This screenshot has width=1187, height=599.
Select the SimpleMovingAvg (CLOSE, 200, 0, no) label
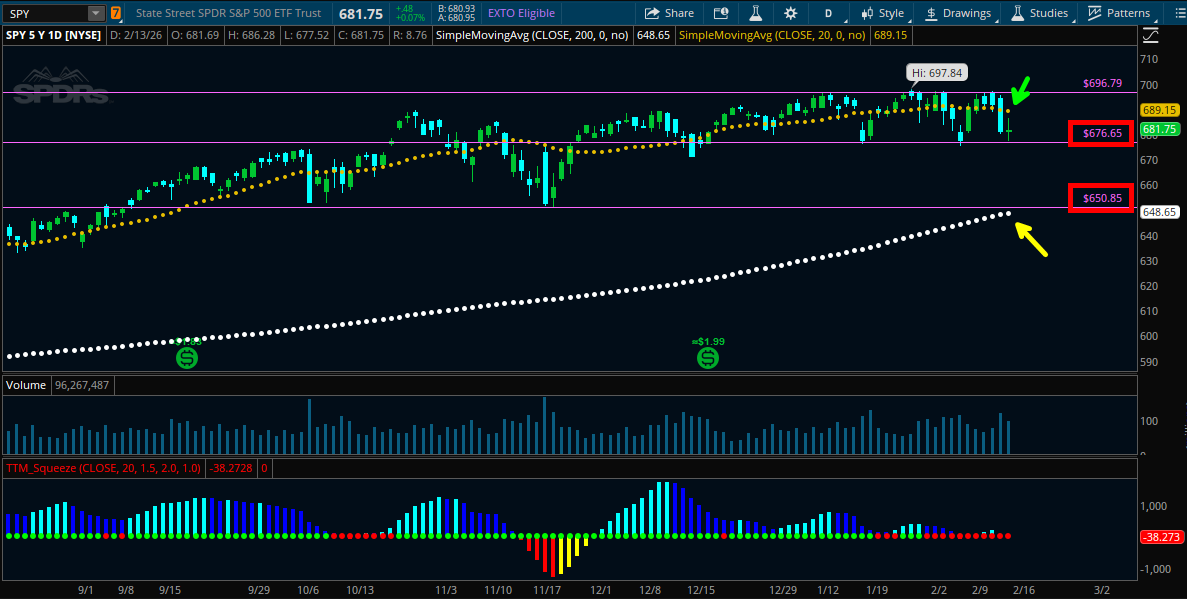click(531, 35)
